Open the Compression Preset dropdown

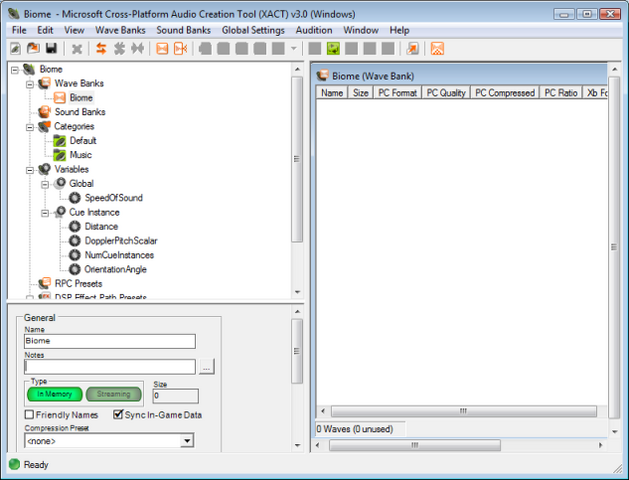187,441
